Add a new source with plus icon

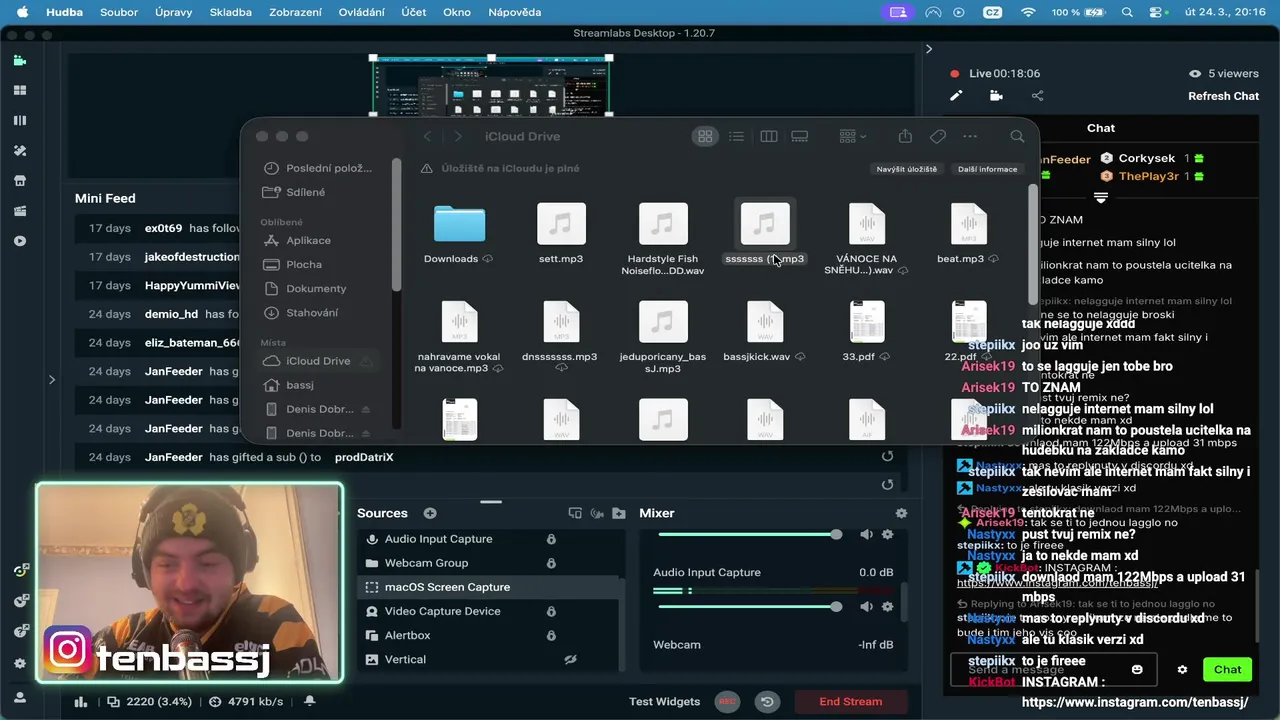(x=430, y=513)
